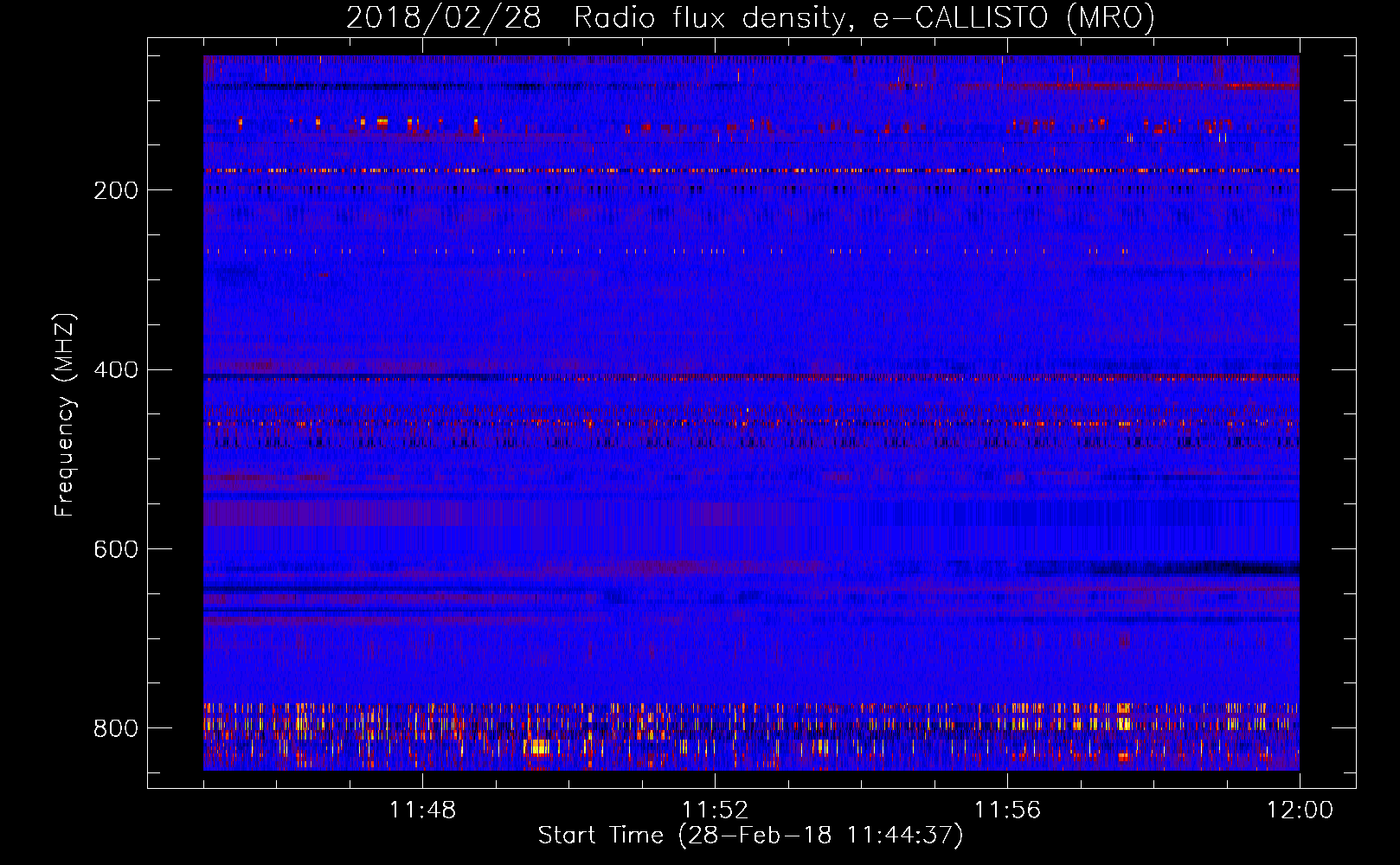Click the '11:48' time tick label

(x=422, y=811)
